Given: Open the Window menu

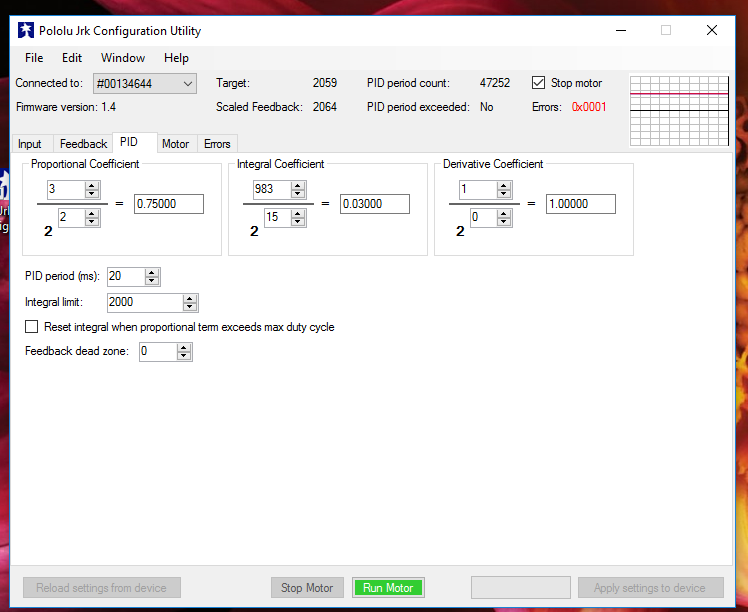Looking at the screenshot, I should pyautogui.click(x=123, y=58).
